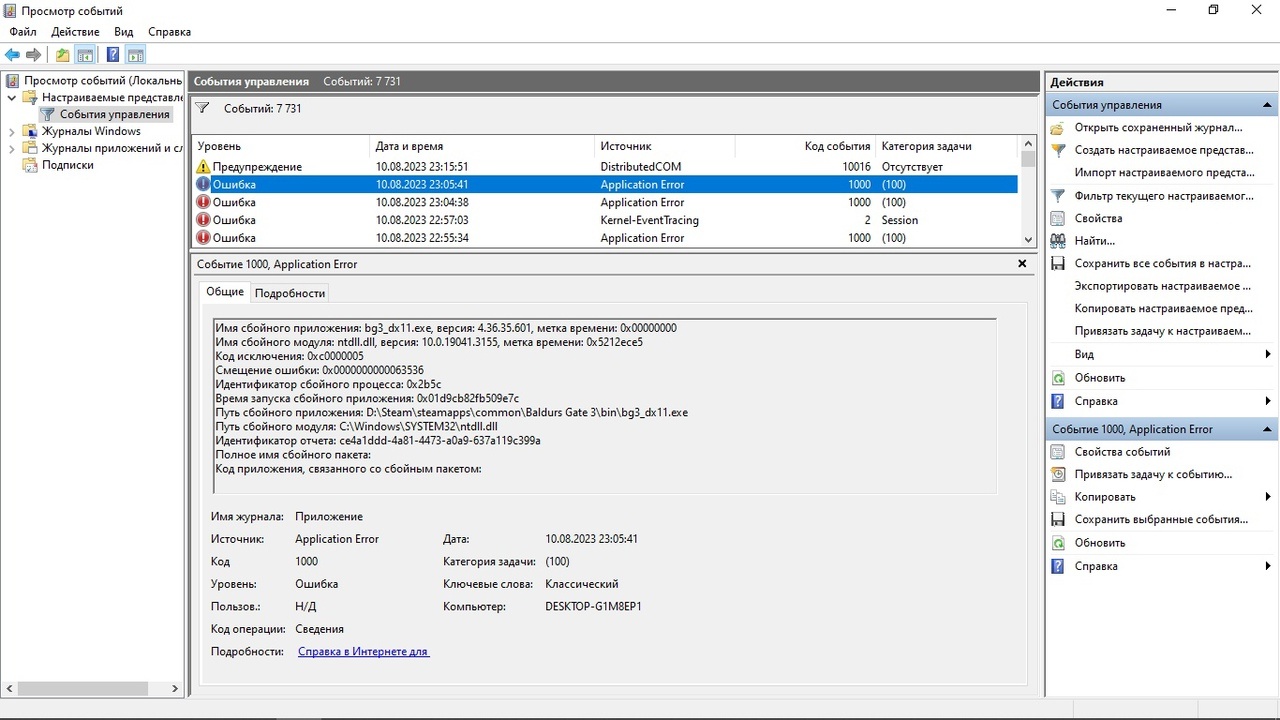Click the Найти binoculars icon

(x=1058, y=241)
